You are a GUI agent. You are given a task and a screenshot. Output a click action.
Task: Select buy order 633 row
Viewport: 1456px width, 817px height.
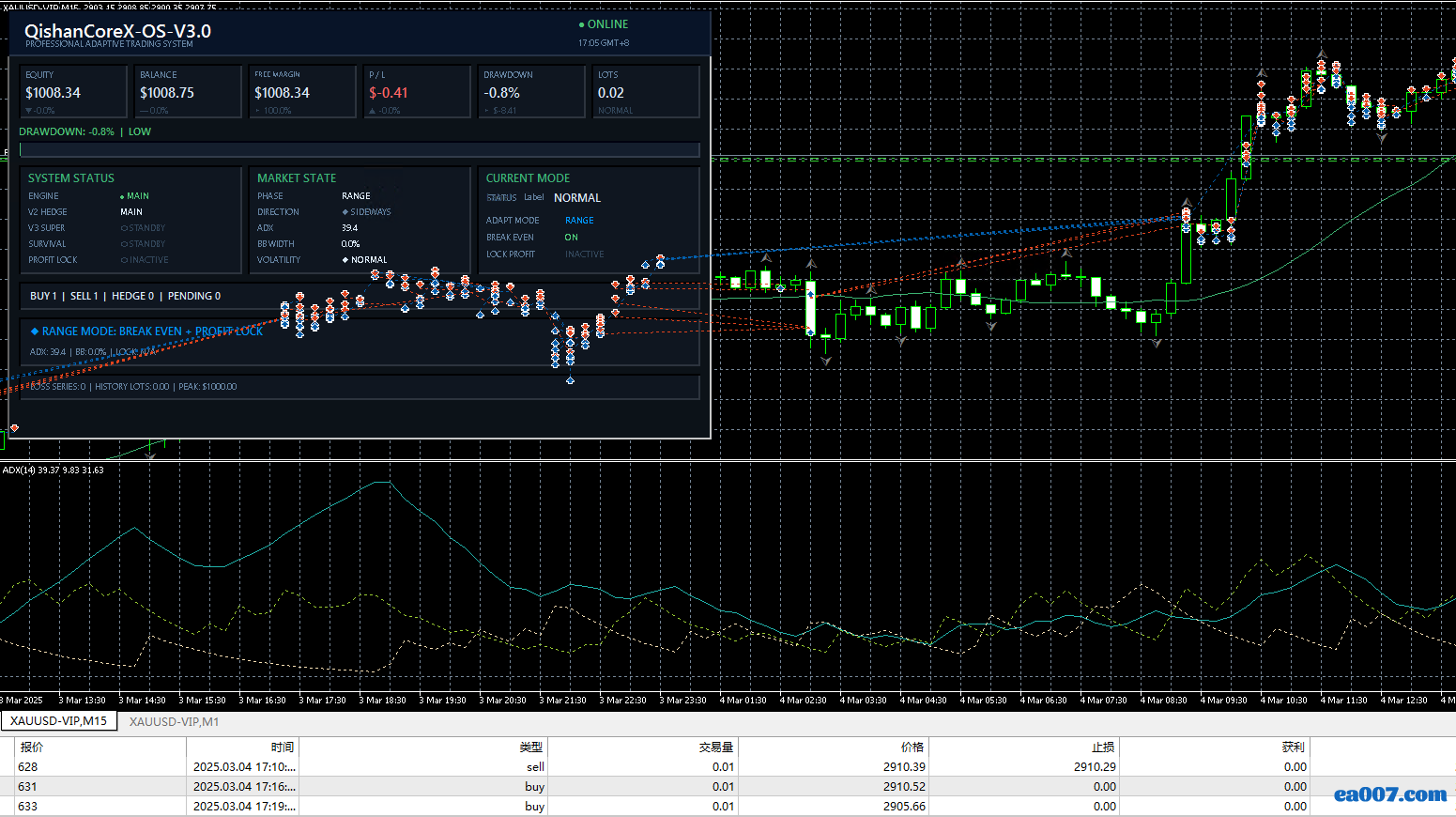point(728,807)
